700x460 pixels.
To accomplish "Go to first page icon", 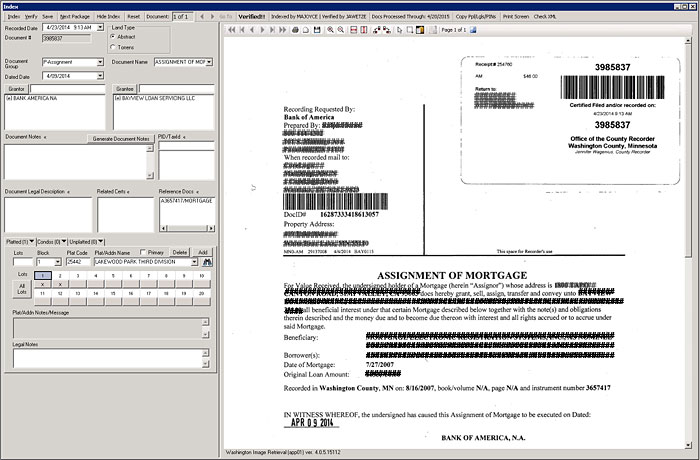I will pos(242,30).
